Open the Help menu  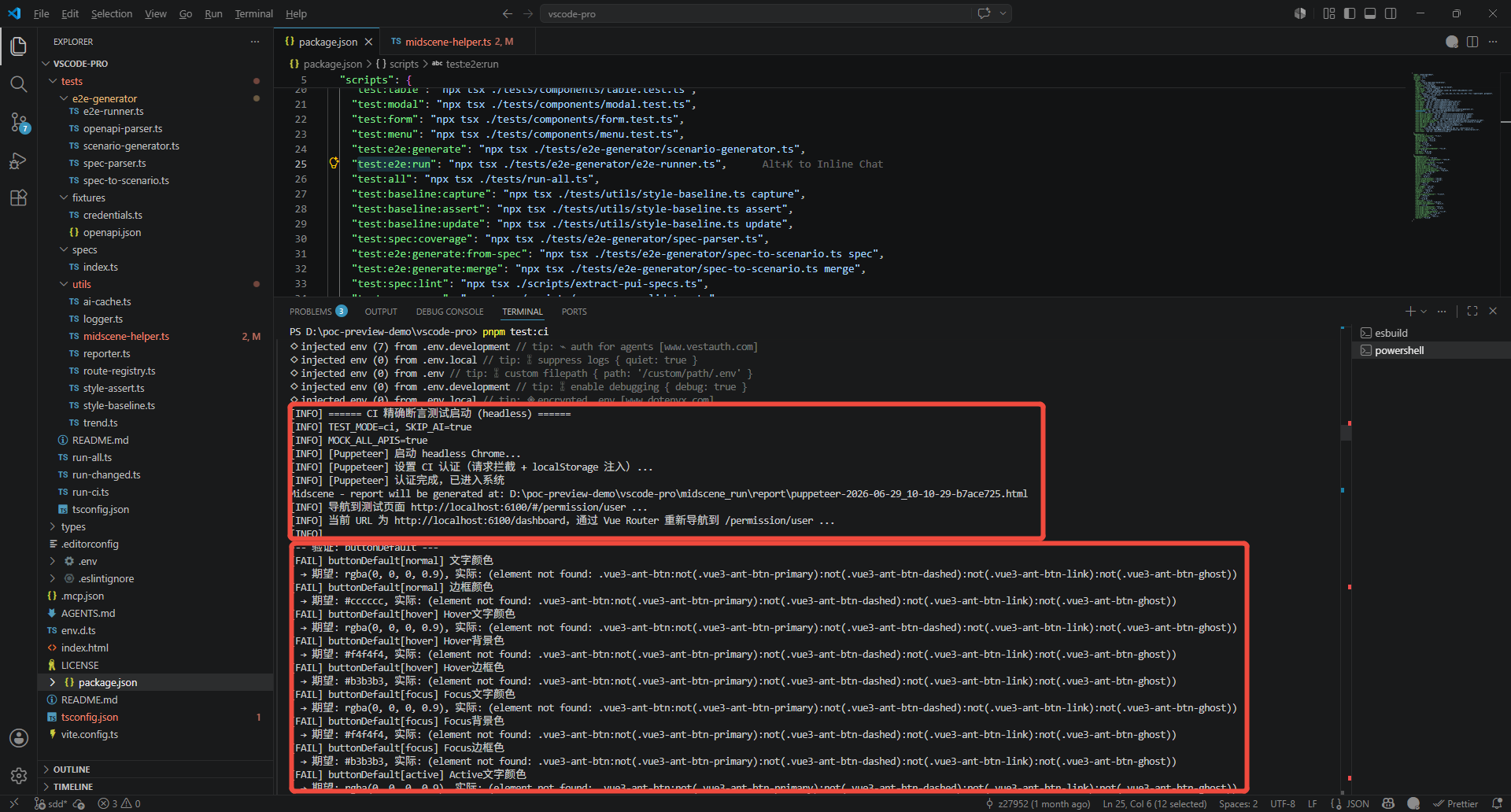(x=296, y=13)
